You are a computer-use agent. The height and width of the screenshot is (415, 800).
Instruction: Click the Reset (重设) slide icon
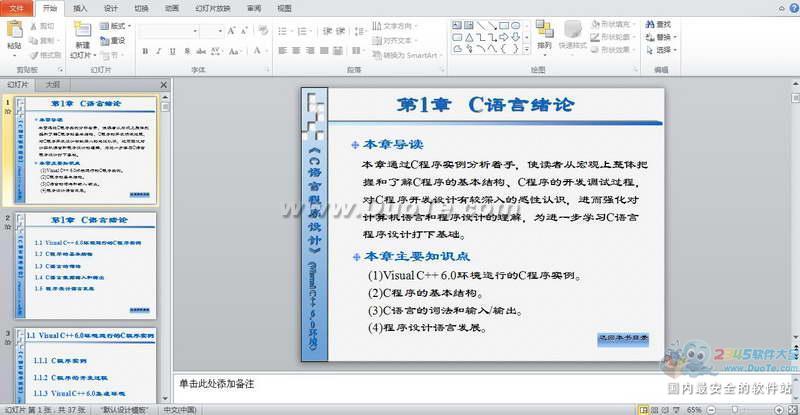[105, 40]
